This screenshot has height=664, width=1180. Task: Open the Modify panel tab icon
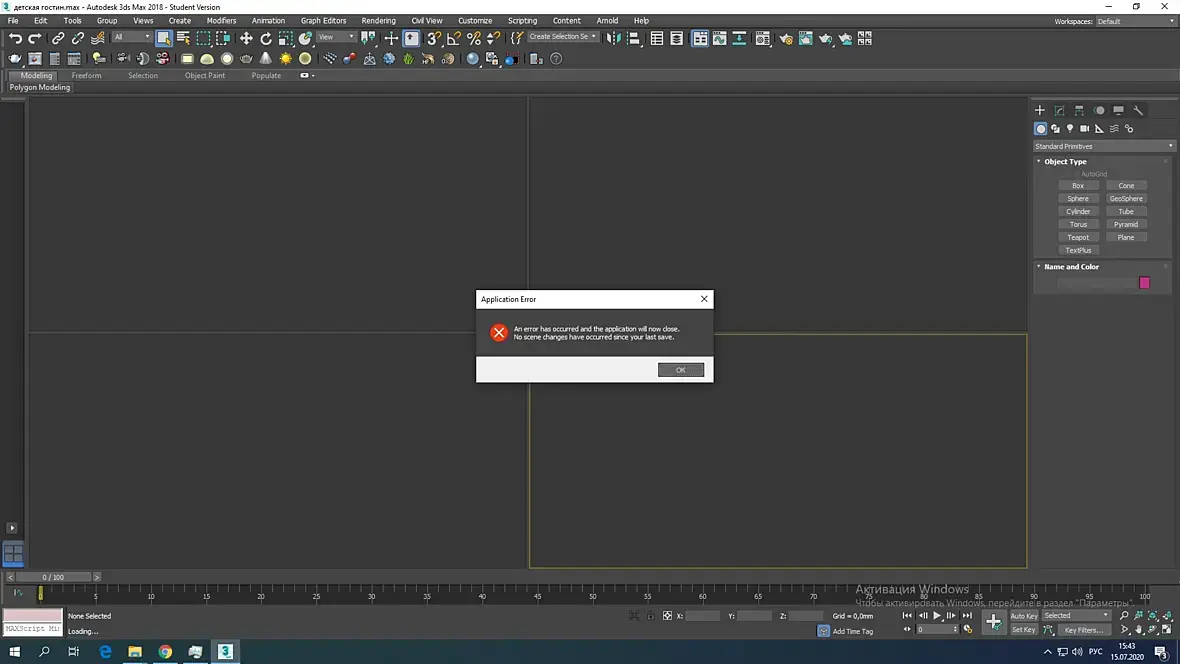pyautogui.click(x=1059, y=110)
